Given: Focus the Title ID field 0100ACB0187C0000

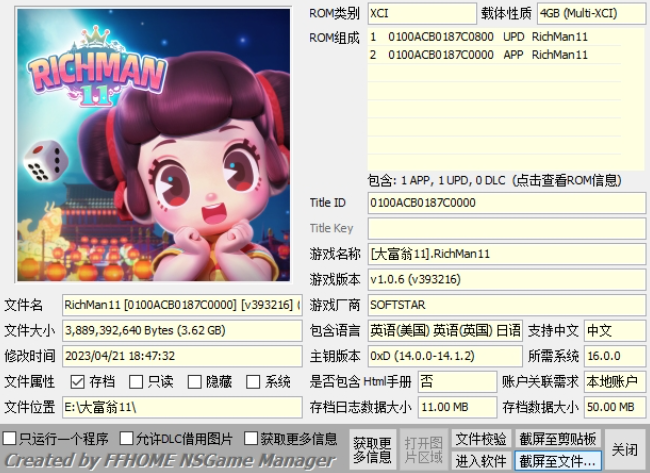Looking at the screenshot, I should click(507, 203).
